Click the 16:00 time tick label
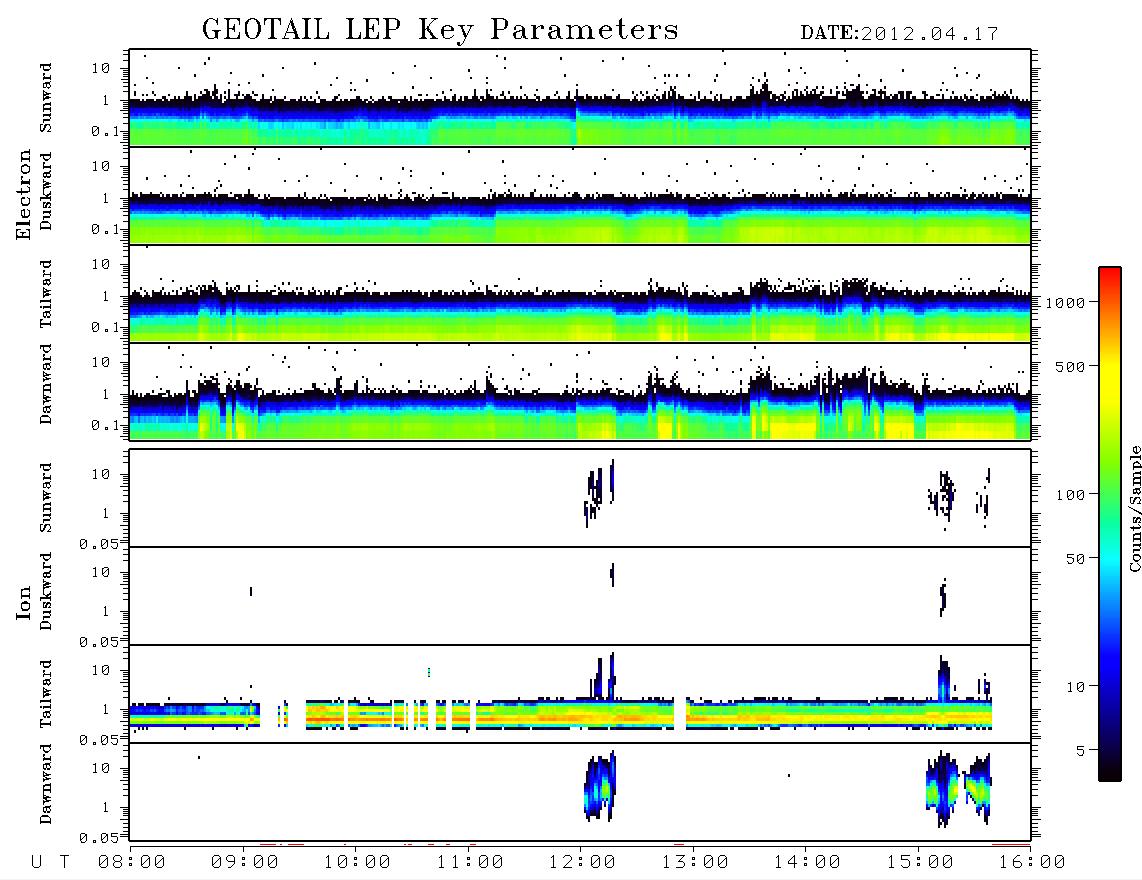The image size is (1142, 880). (x=1032, y=862)
